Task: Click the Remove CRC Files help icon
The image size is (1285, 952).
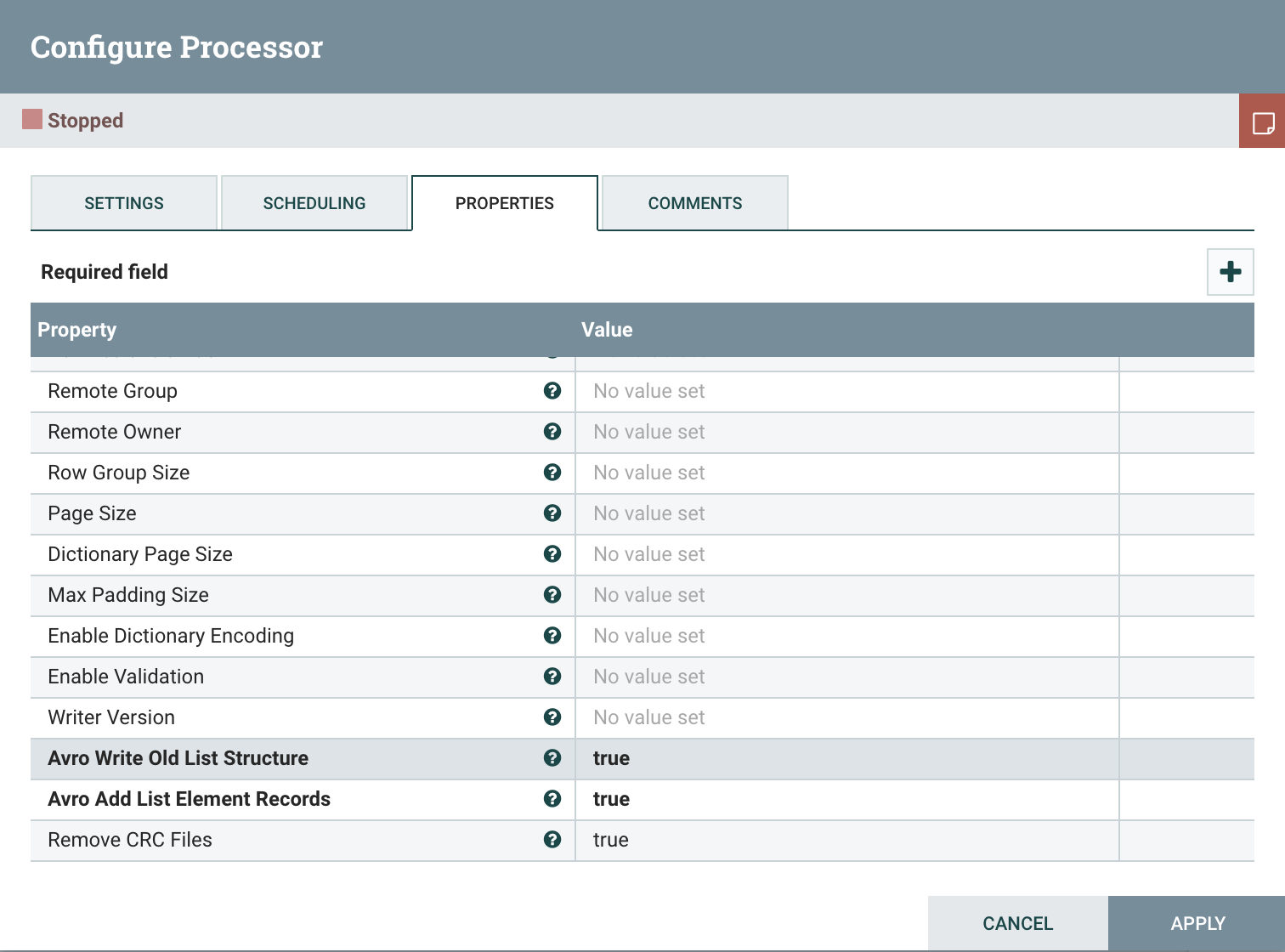Action: 553,840
